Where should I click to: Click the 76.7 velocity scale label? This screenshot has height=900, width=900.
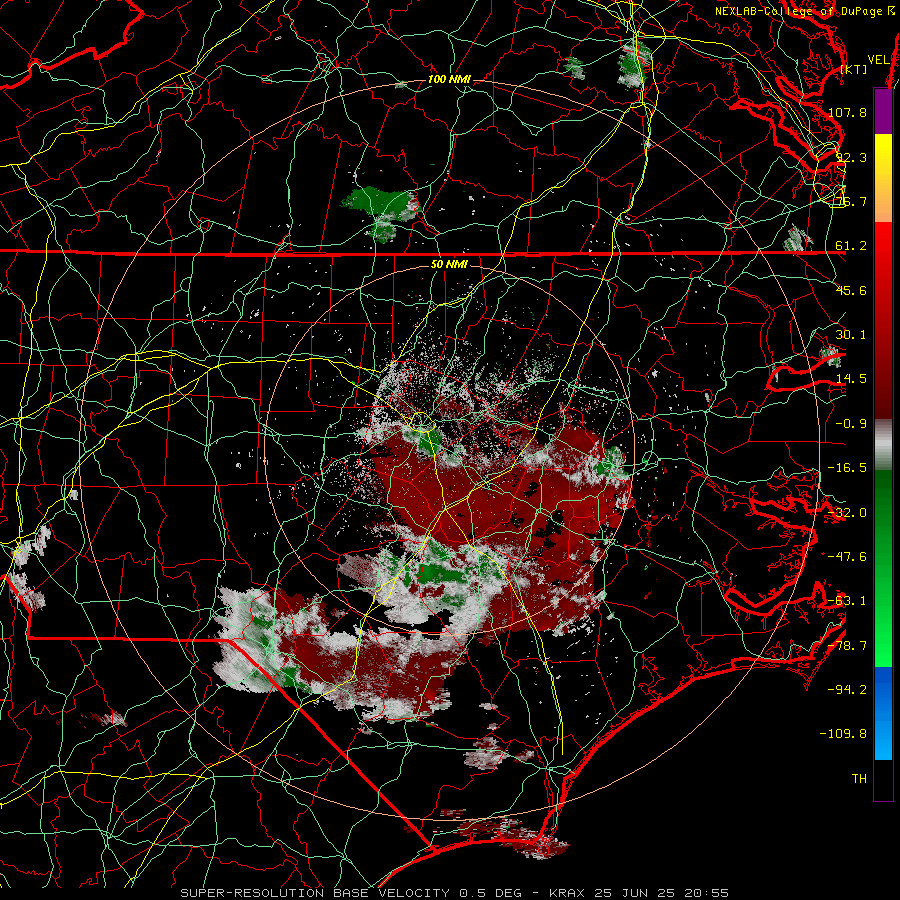pos(851,201)
